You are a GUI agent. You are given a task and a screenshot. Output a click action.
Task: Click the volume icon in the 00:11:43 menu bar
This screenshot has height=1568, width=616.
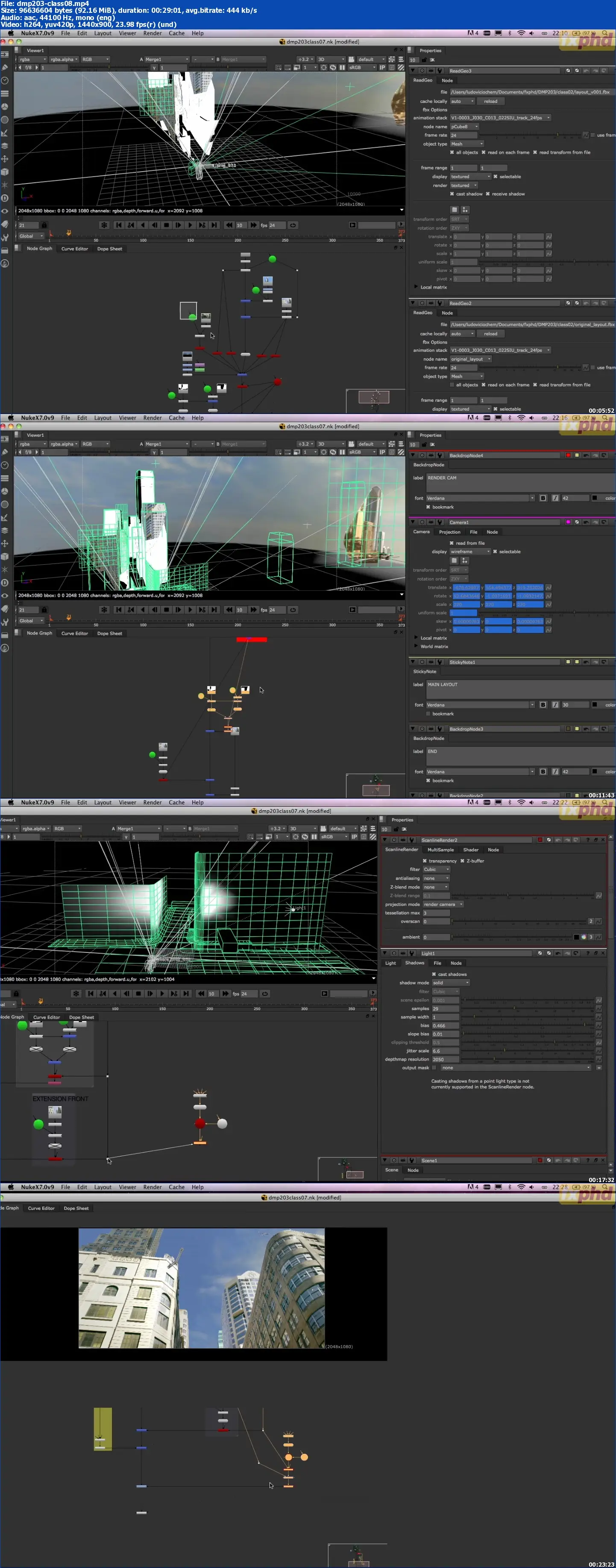point(532,418)
